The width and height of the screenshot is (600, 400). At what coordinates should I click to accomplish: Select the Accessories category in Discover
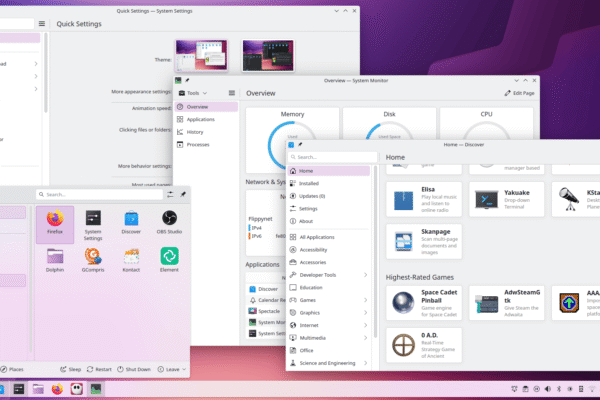[329, 262]
